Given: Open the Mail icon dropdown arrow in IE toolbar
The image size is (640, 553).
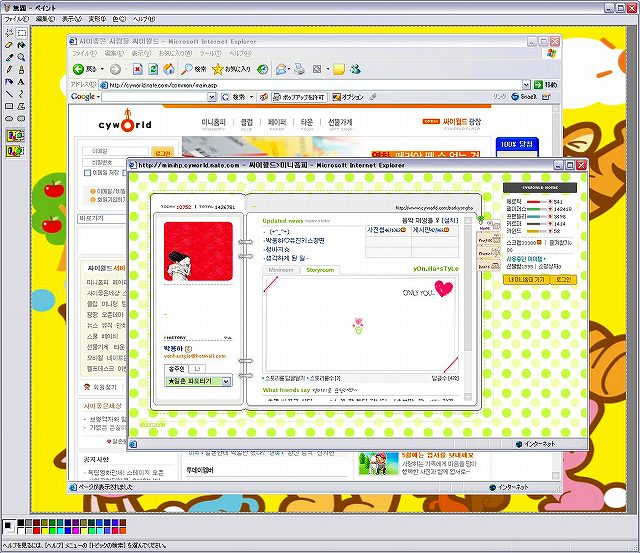Looking at the screenshot, I should coord(289,69).
